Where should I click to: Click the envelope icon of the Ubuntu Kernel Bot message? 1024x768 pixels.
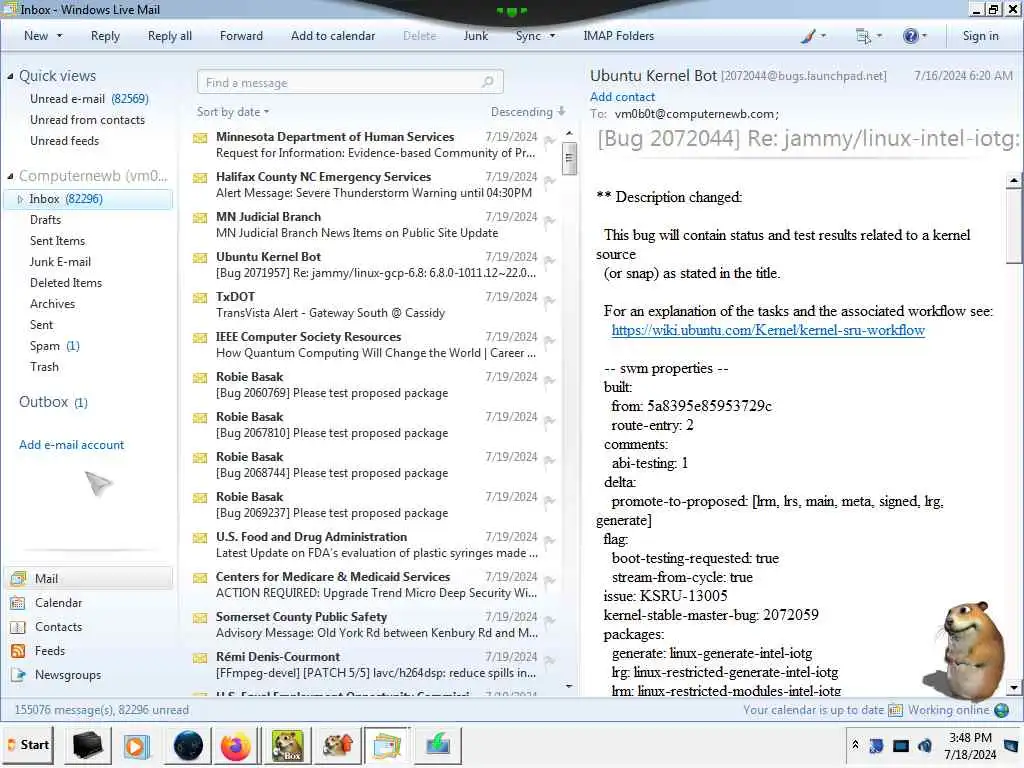200,258
